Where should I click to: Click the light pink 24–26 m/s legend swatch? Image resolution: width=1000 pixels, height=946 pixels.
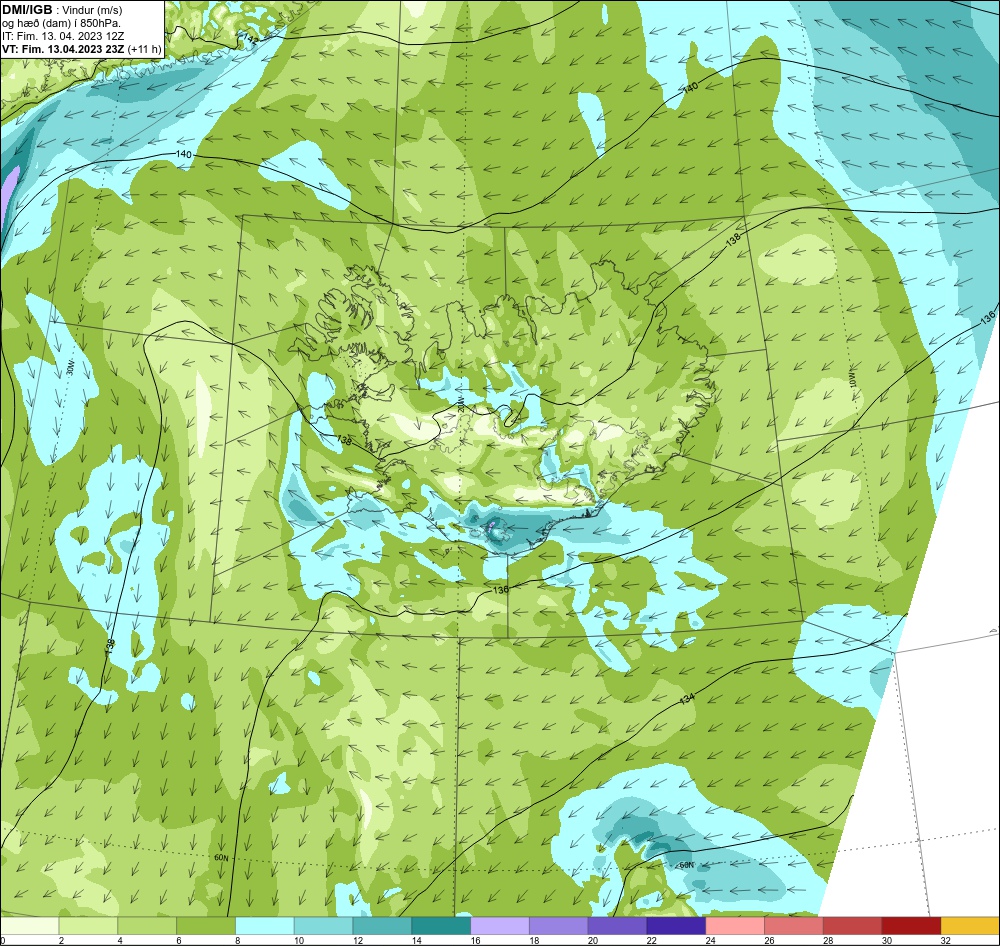click(735, 925)
